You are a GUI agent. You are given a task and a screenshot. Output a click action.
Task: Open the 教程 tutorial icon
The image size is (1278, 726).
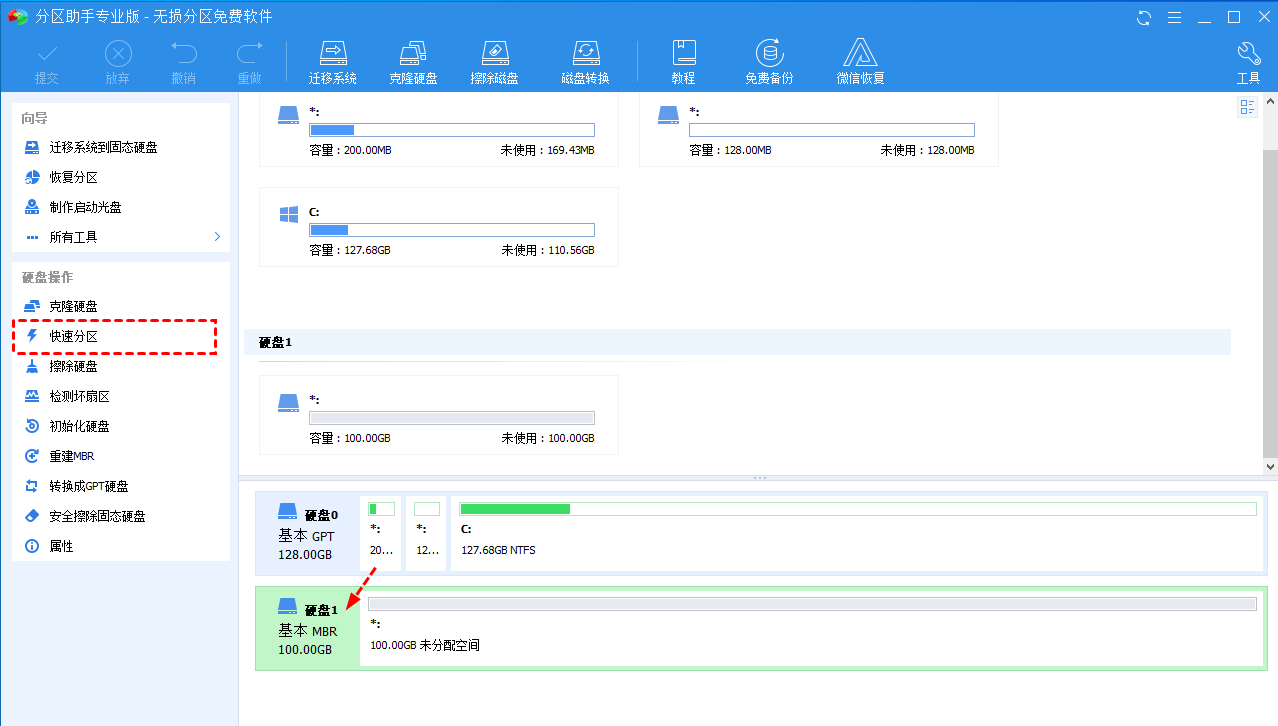point(683,59)
